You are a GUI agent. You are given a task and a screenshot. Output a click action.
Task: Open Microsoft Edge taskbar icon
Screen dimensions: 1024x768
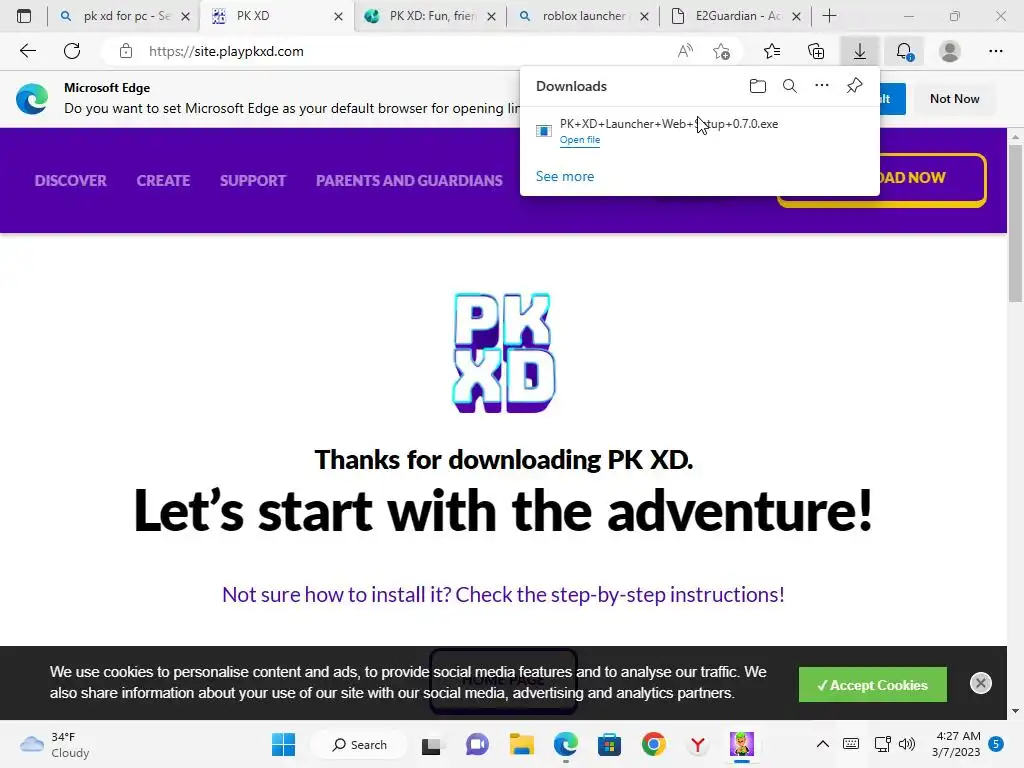click(x=566, y=744)
